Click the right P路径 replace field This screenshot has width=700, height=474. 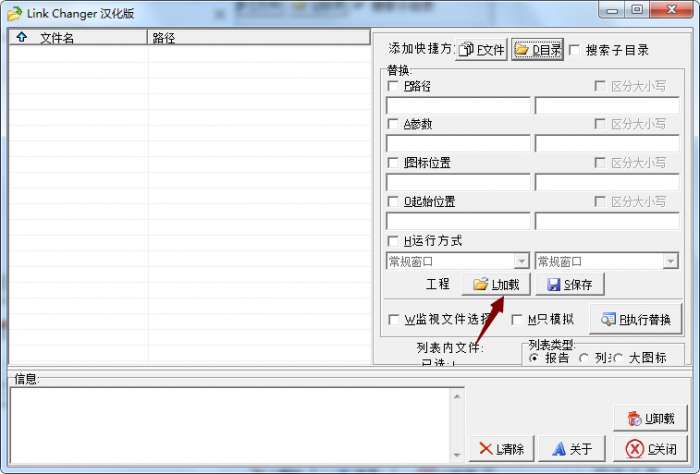(607, 105)
